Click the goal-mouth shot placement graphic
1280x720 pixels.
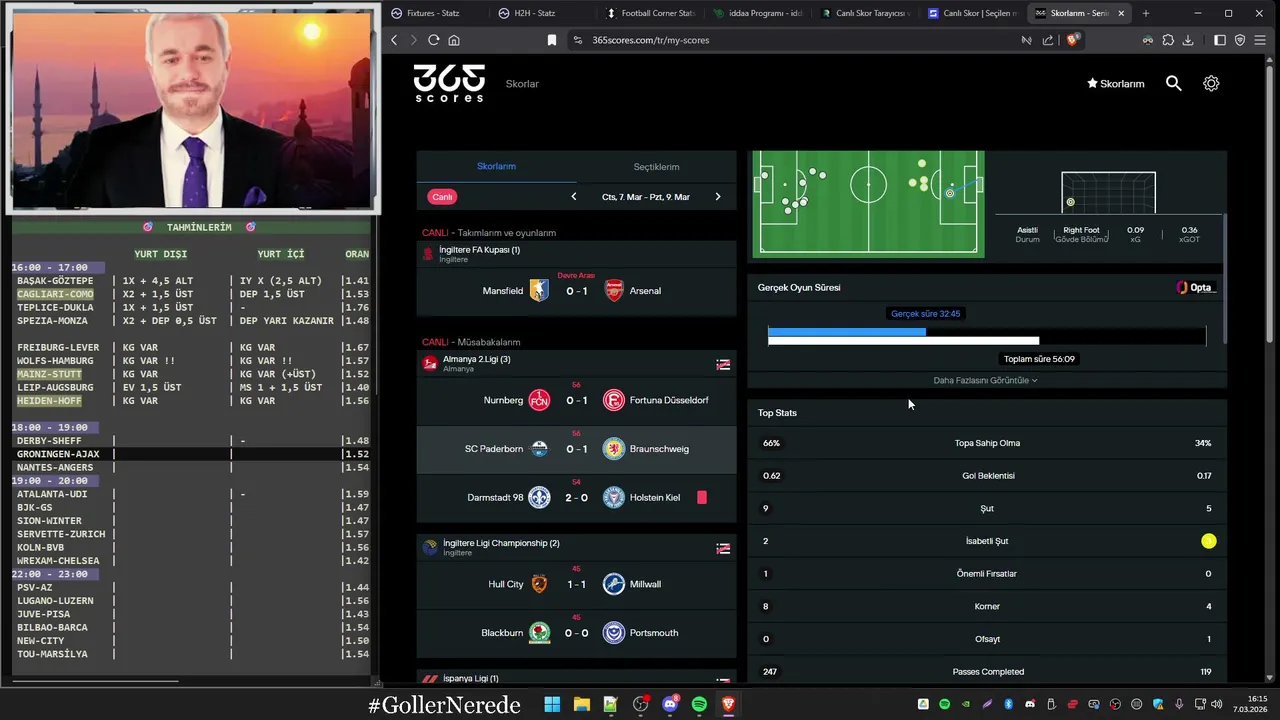coord(1108,192)
